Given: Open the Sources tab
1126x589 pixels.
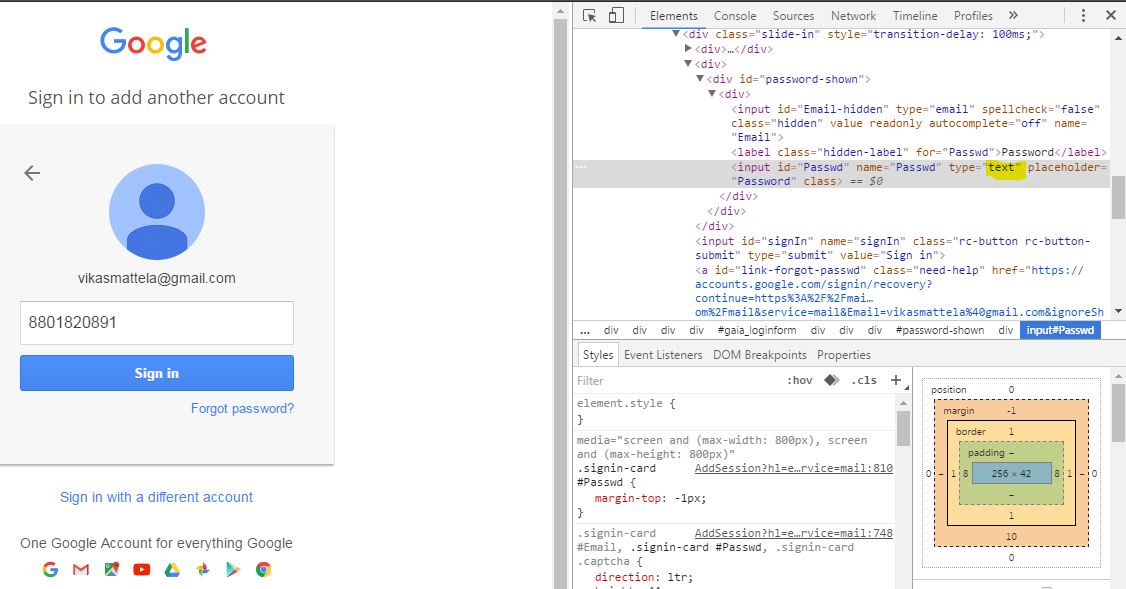Looking at the screenshot, I should point(794,16).
